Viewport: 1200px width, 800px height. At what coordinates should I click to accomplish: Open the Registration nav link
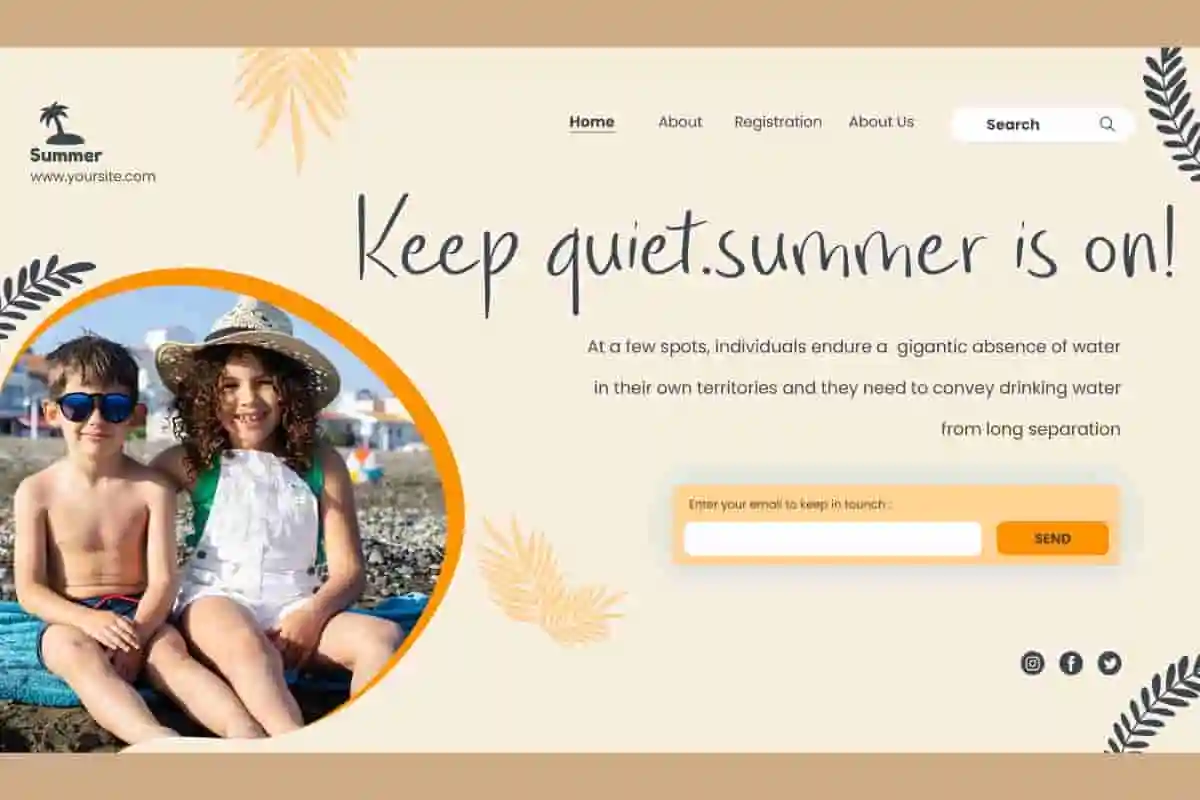click(778, 122)
